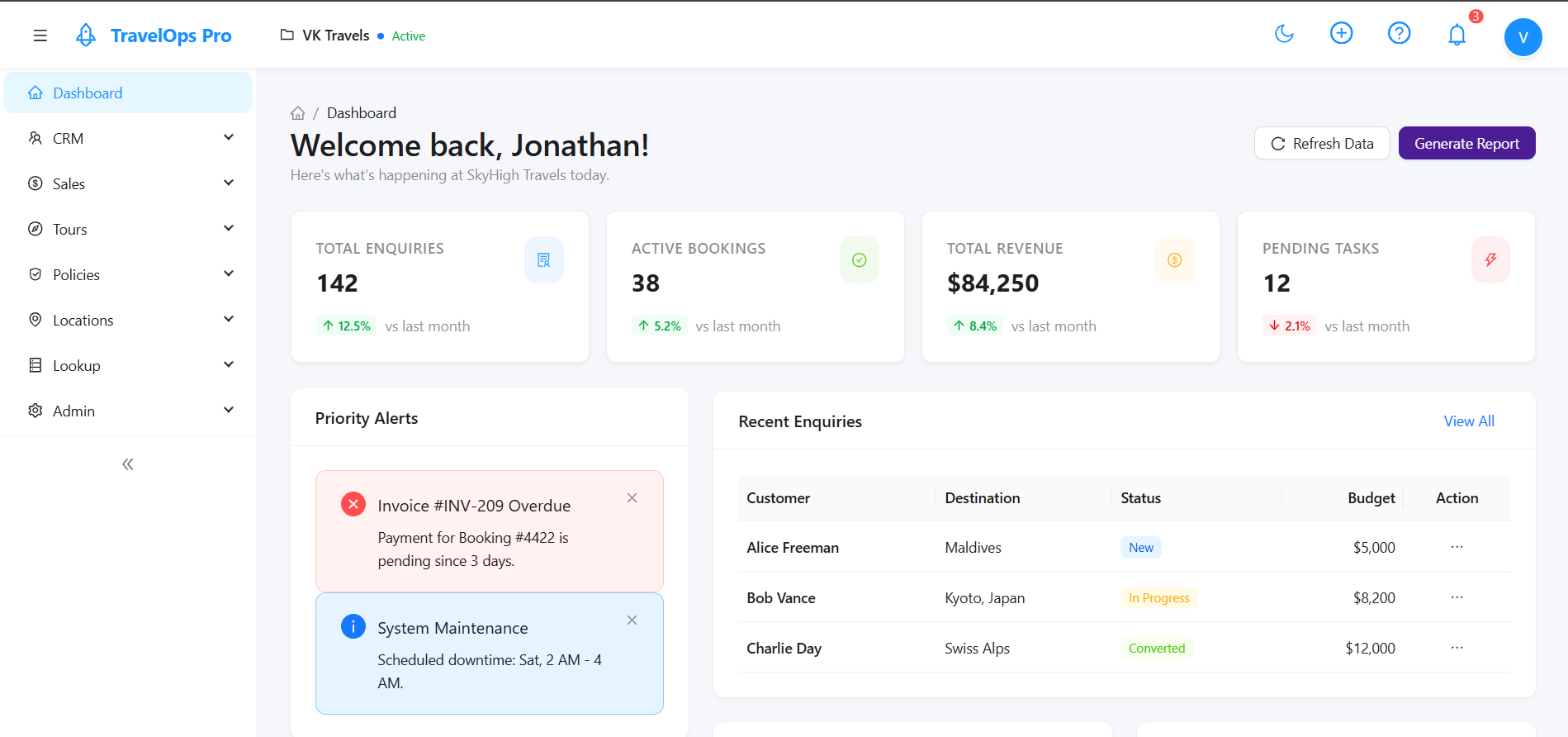Expand the Admin menu chevron

pyautogui.click(x=229, y=410)
